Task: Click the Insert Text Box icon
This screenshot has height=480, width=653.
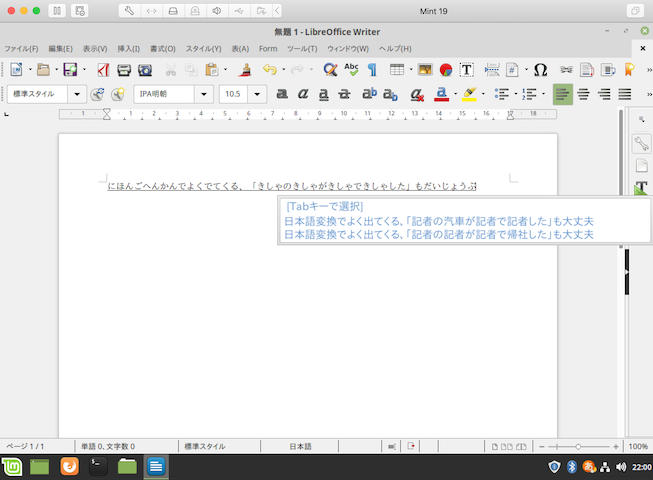Action: [x=466, y=70]
